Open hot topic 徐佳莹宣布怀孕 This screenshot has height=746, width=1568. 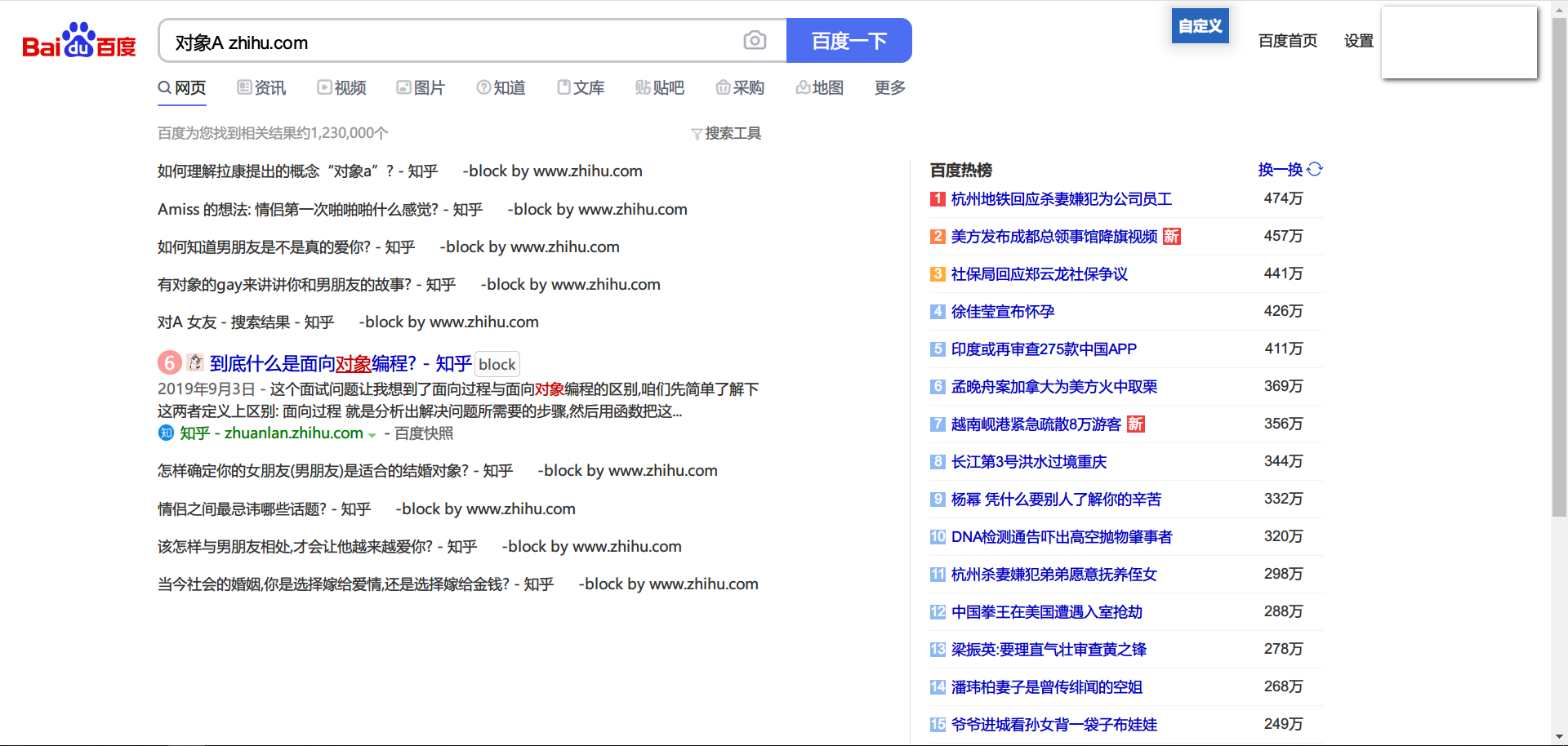[x=1002, y=312]
